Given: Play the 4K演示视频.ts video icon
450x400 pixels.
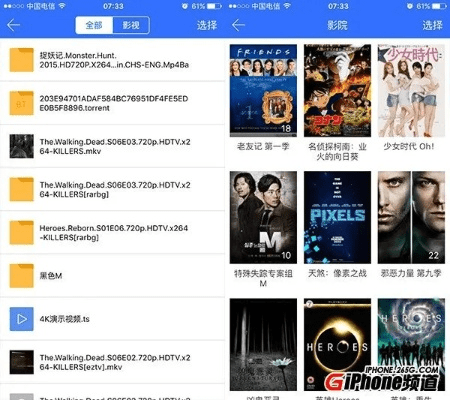Looking at the screenshot, I should pos(21,319).
